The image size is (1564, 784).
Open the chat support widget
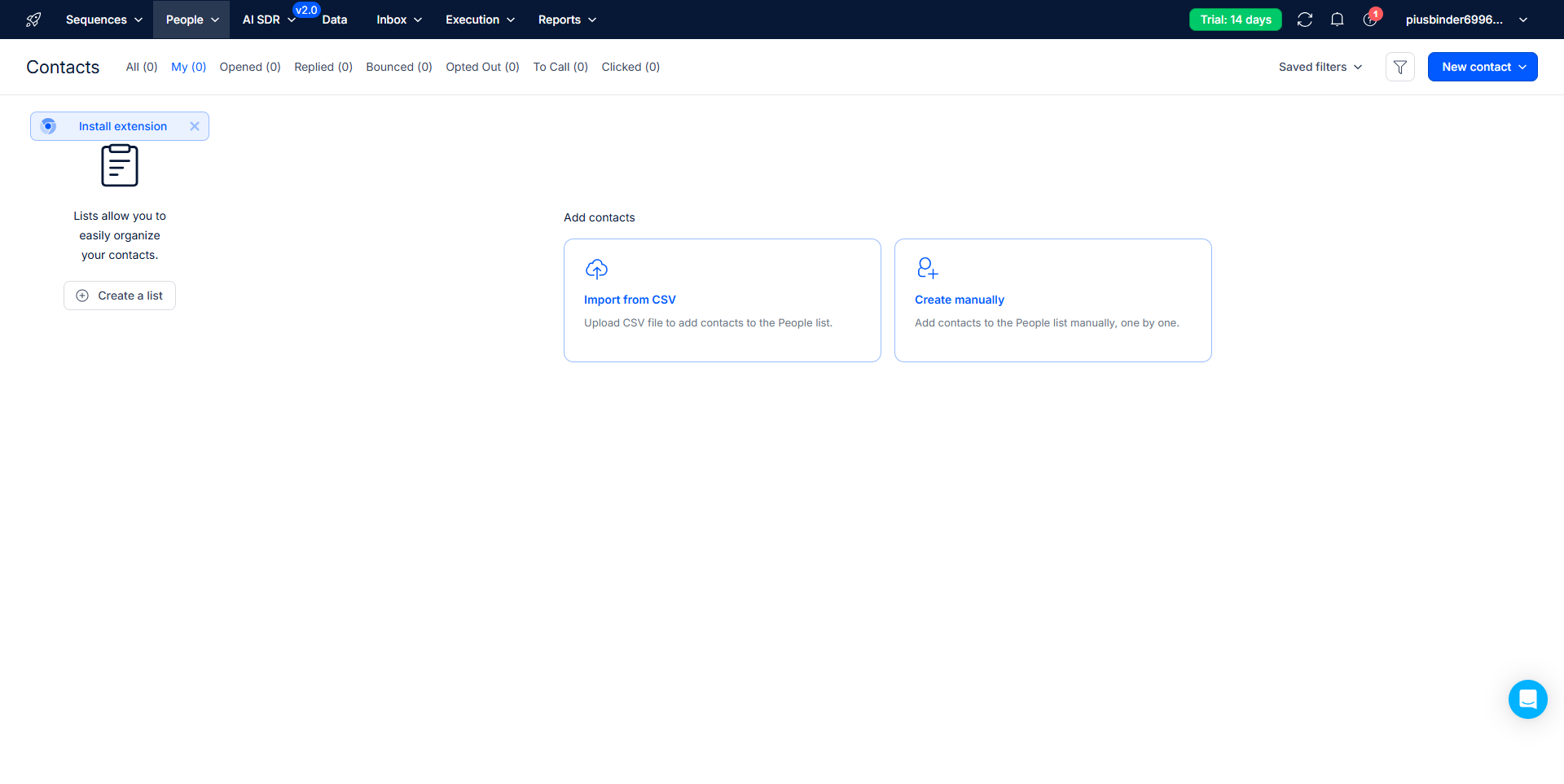pyautogui.click(x=1527, y=699)
